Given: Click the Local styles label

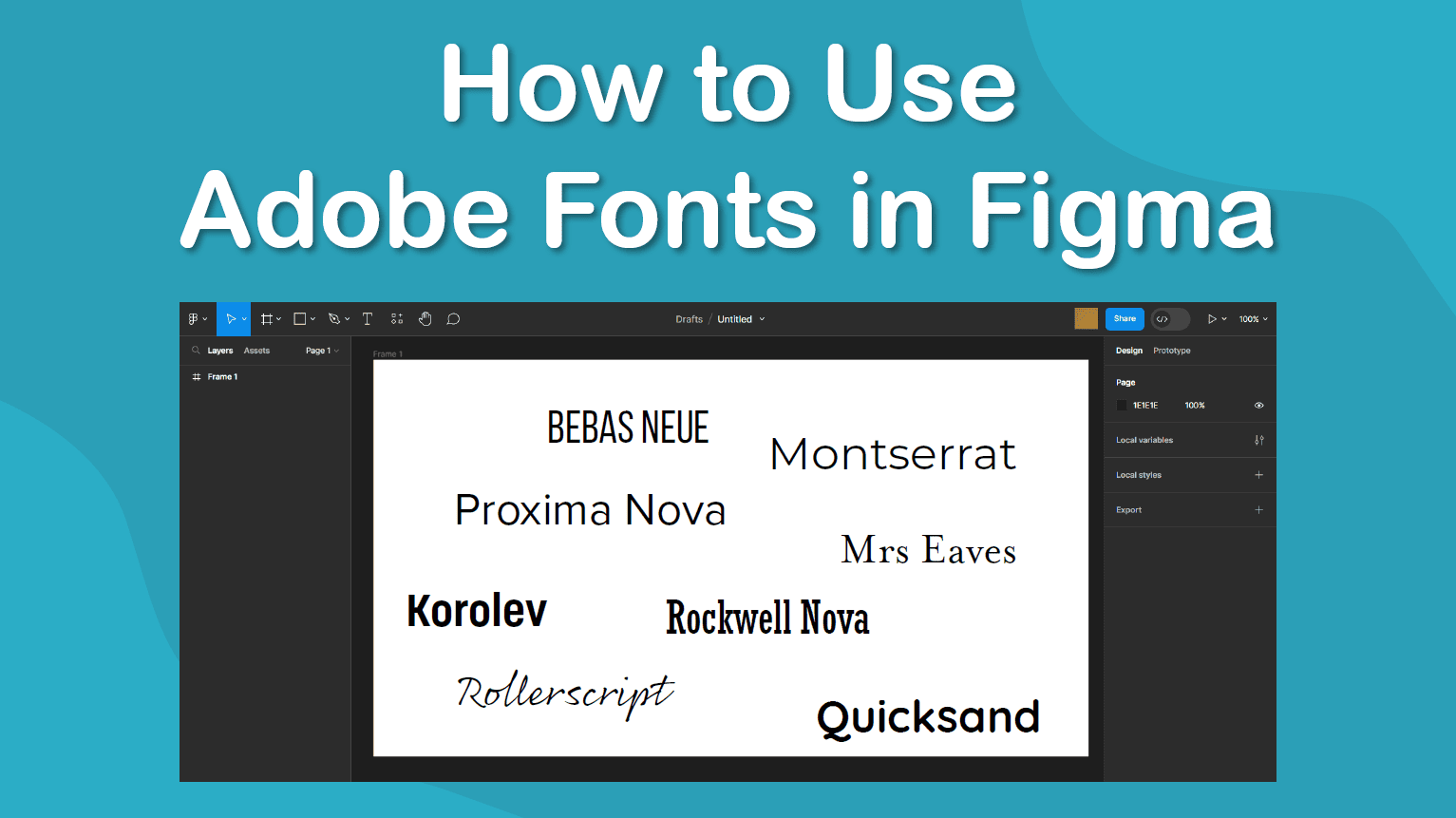Looking at the screenshot, I should [1139, 475].
